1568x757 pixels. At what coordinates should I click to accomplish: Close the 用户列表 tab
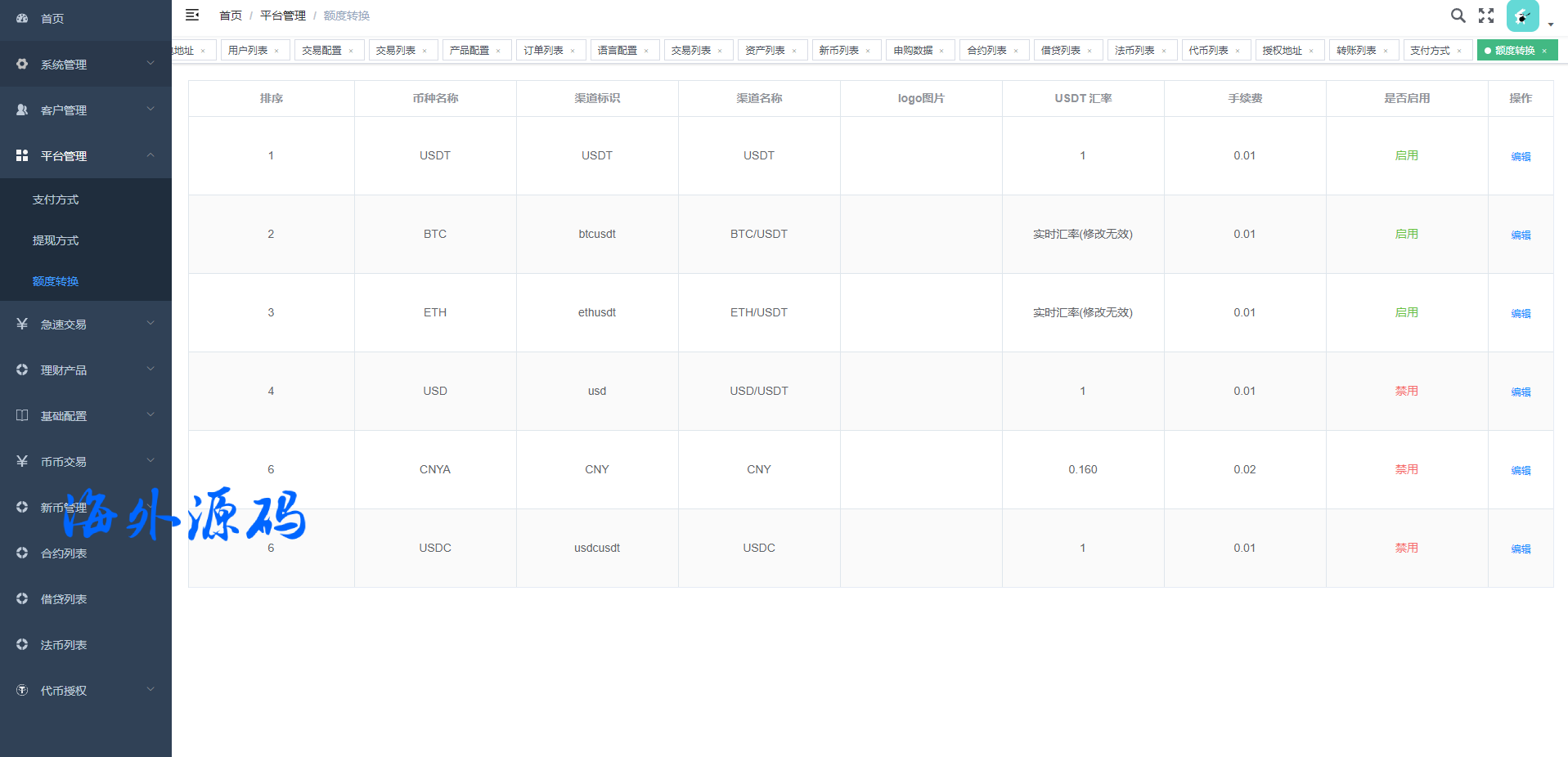(276, 51)
